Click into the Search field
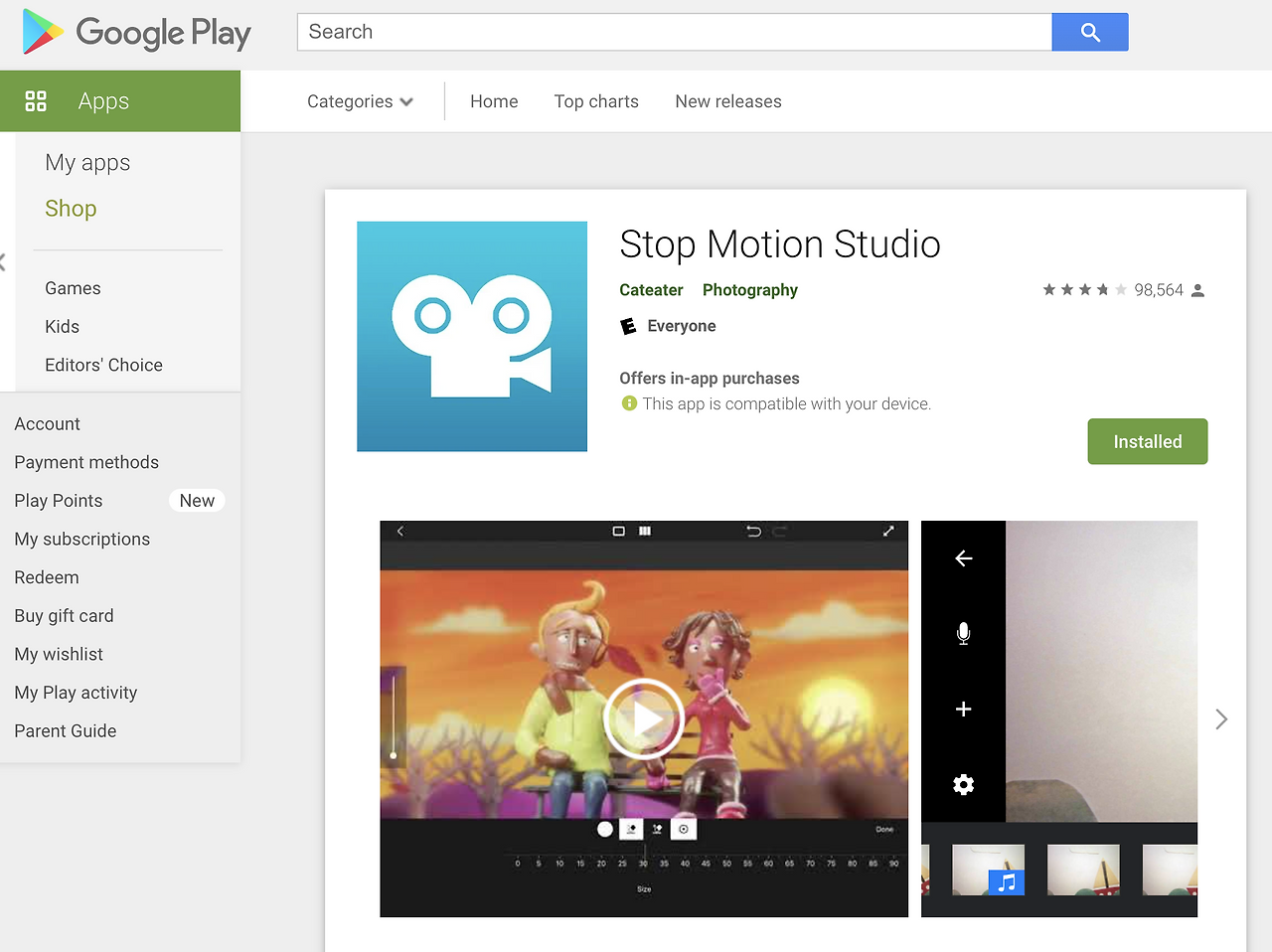This screenshot has width=1272, height=952. click(x=675, y=32)
